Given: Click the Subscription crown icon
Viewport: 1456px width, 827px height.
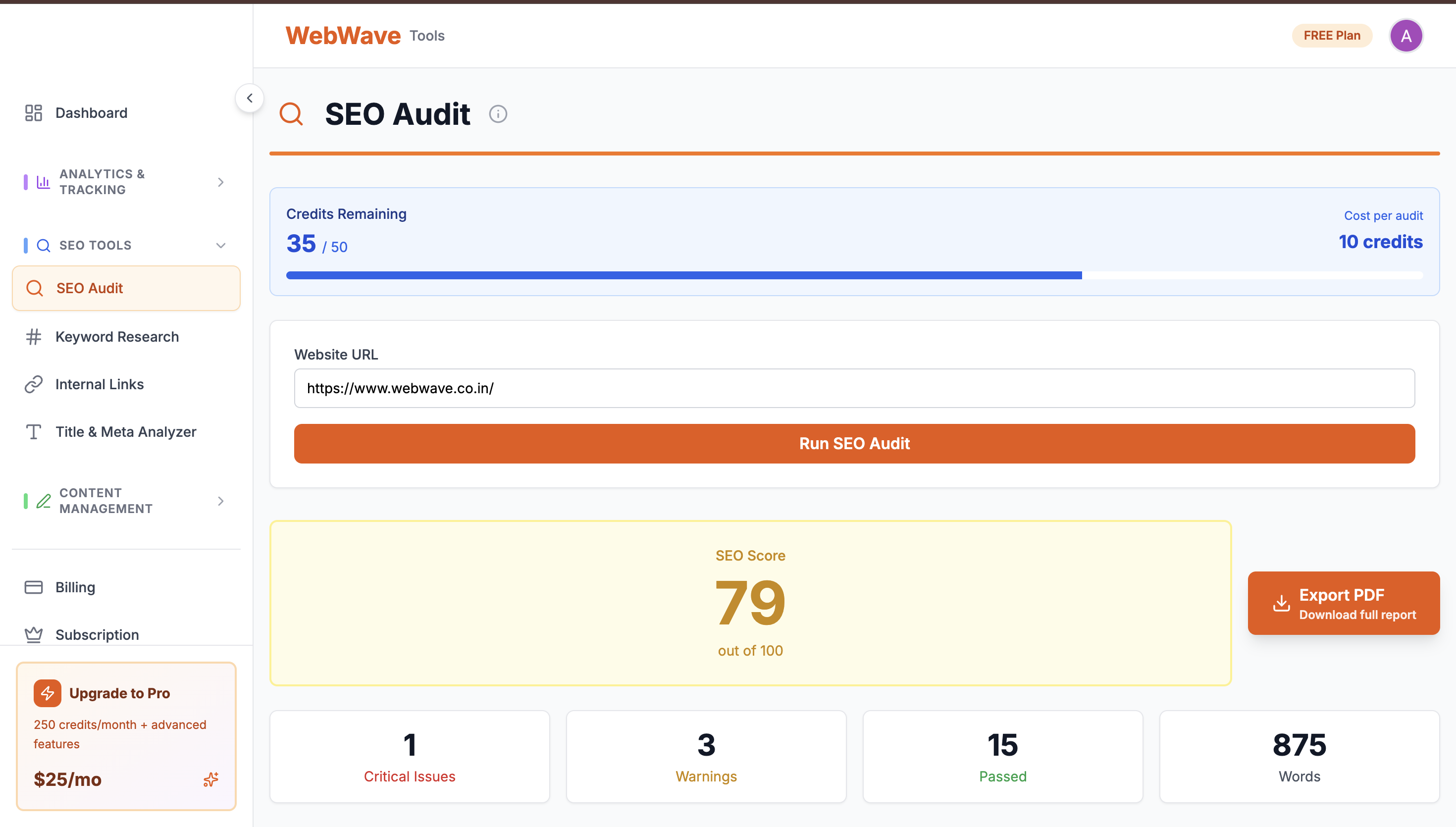Looking at the screenshot, I should pos(33,634).
